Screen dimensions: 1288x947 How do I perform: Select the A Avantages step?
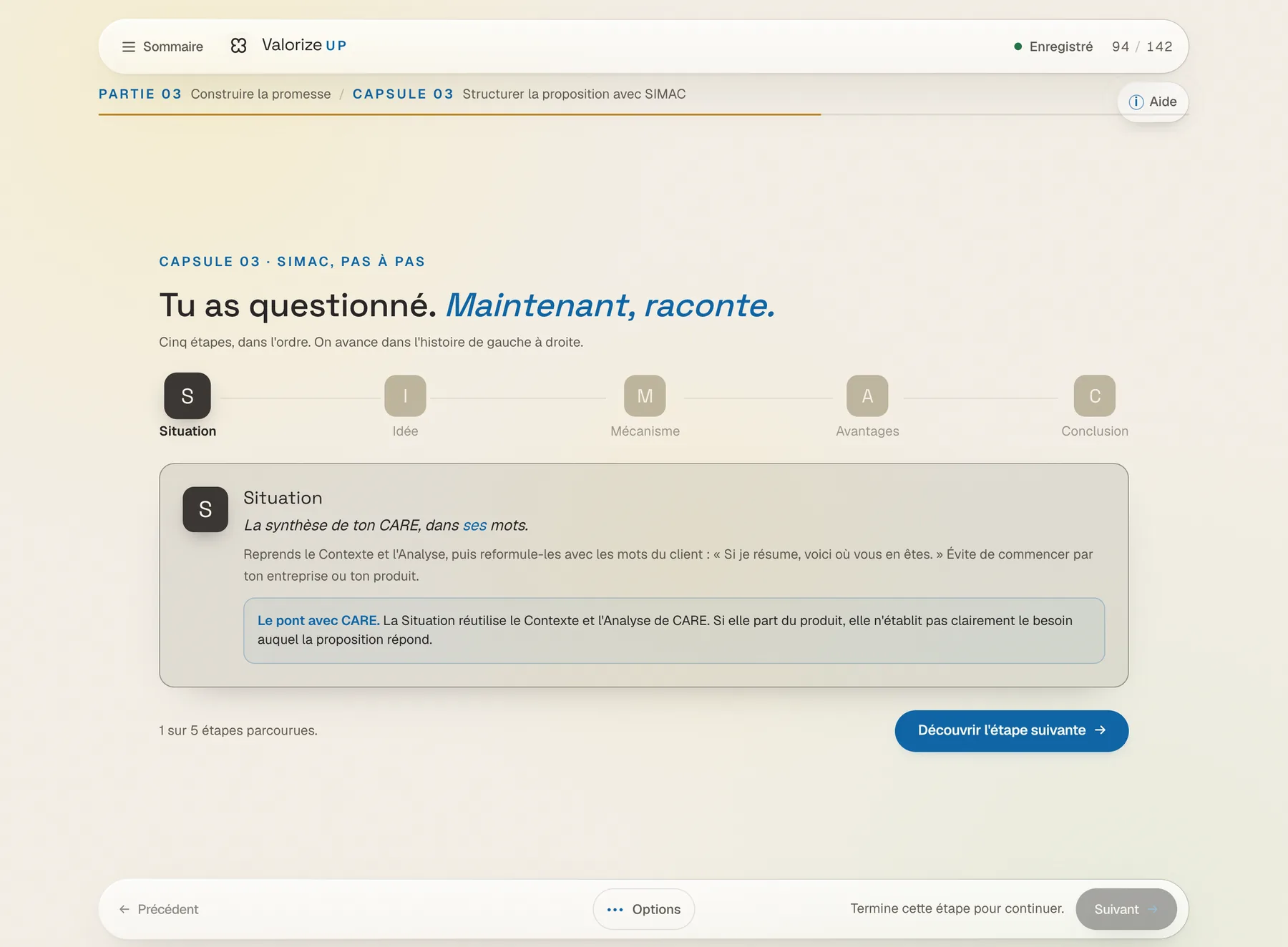(x=867, y=406)
